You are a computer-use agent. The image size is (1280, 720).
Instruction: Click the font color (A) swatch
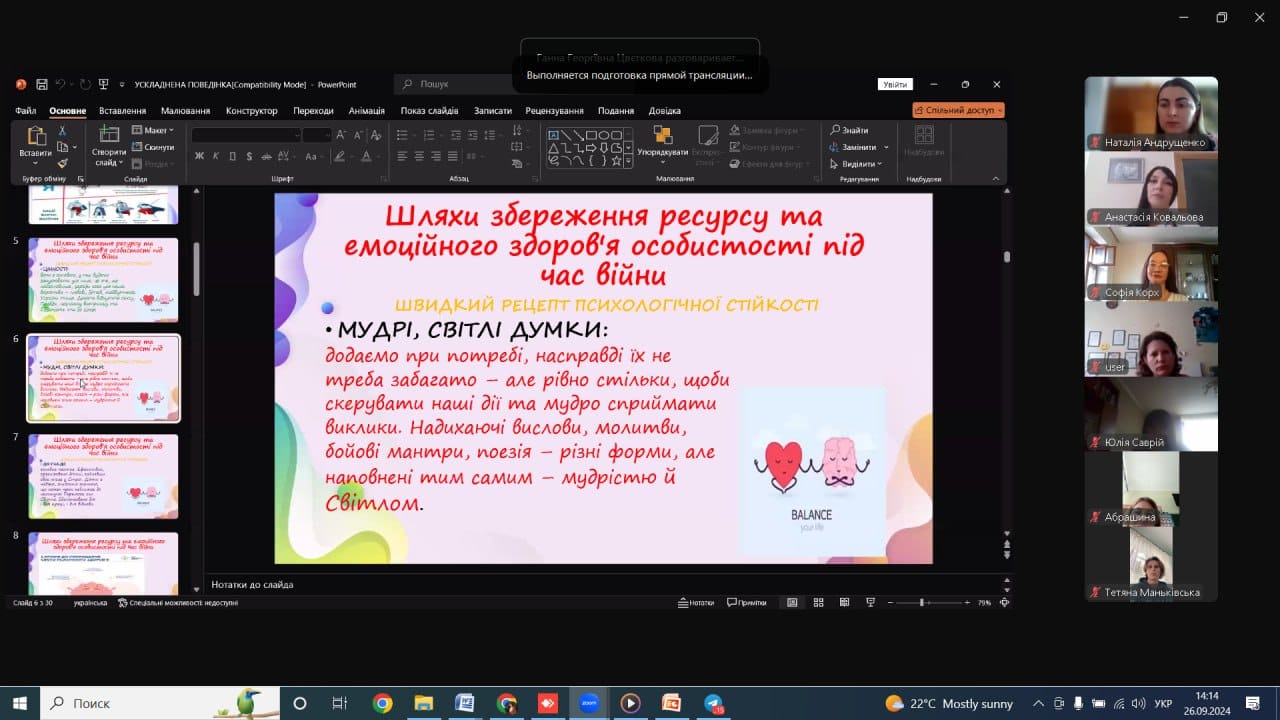coord(367,156)
